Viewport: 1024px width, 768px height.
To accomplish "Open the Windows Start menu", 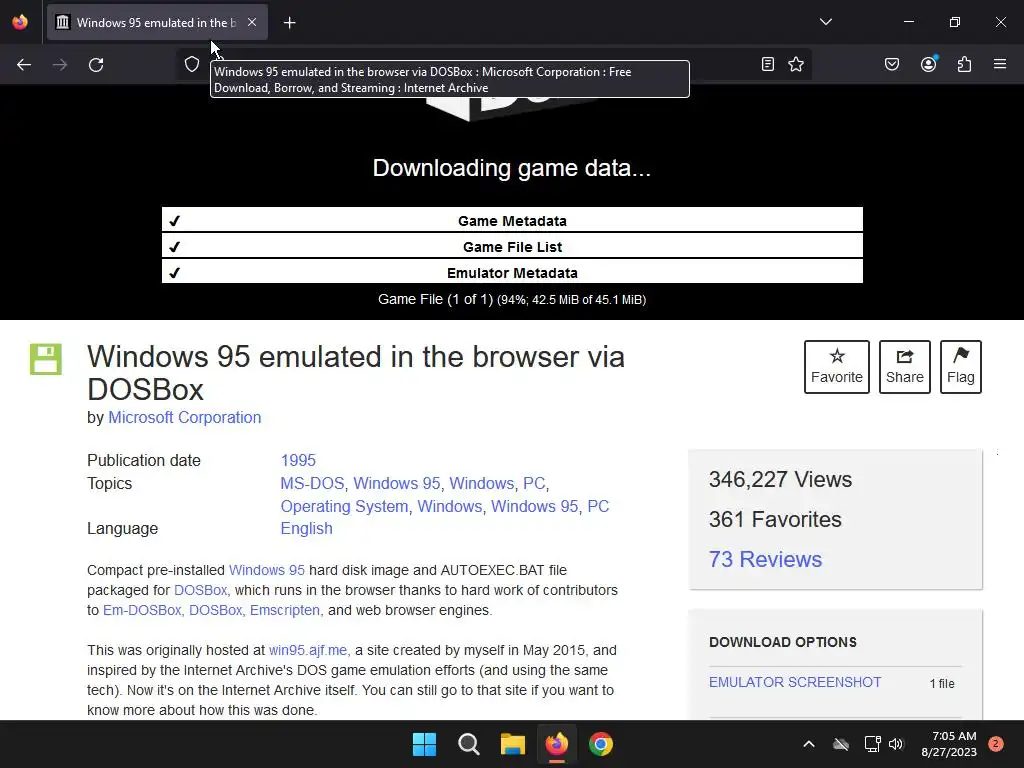I will click(x=424, y=744).
